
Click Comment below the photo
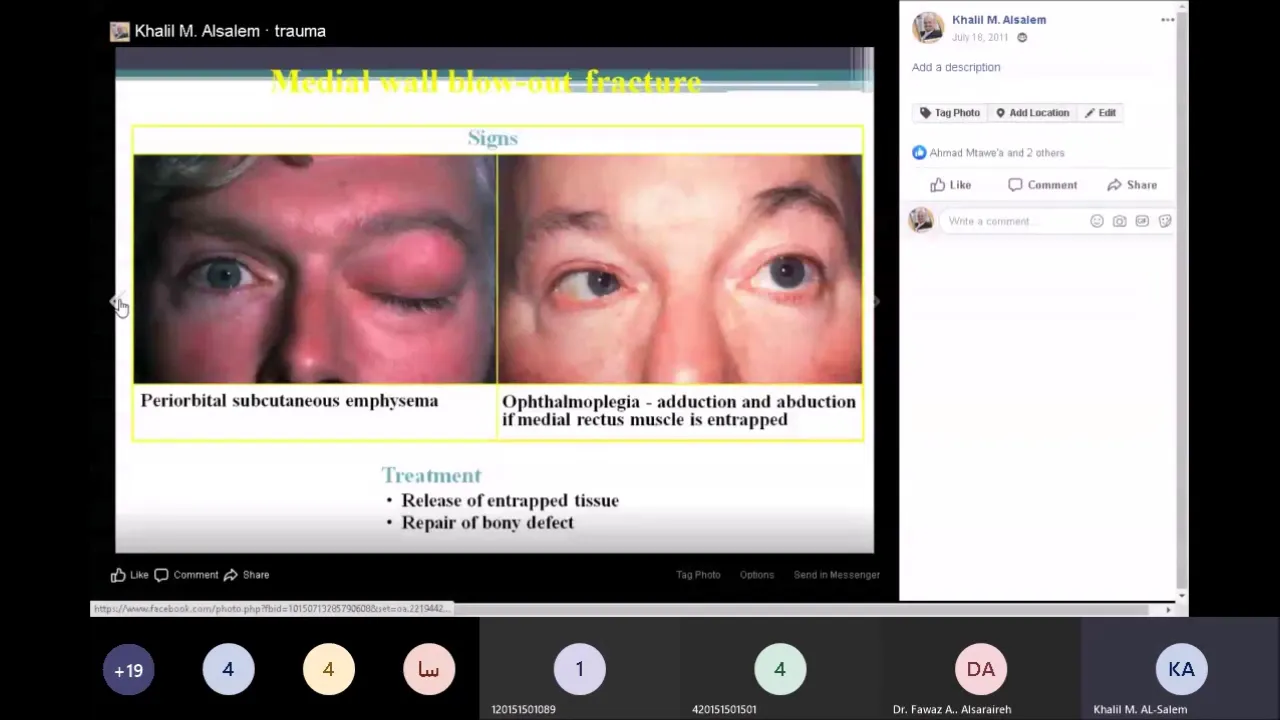[x=186, y=575]
